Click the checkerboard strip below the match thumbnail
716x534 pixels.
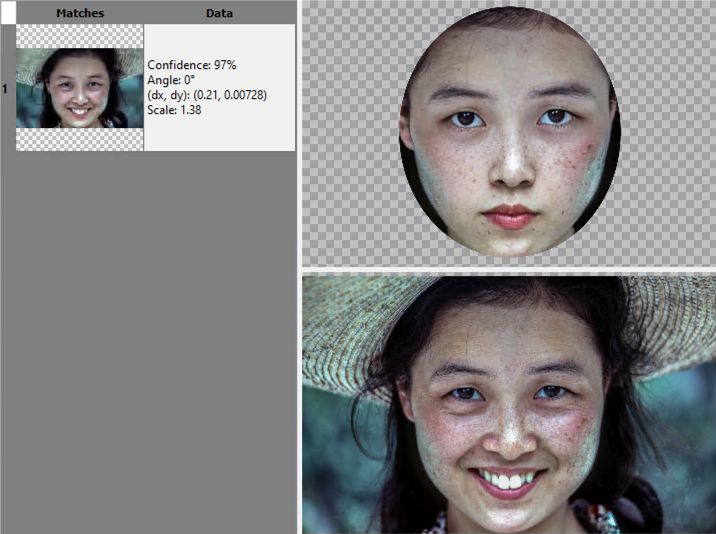point(79,139)
